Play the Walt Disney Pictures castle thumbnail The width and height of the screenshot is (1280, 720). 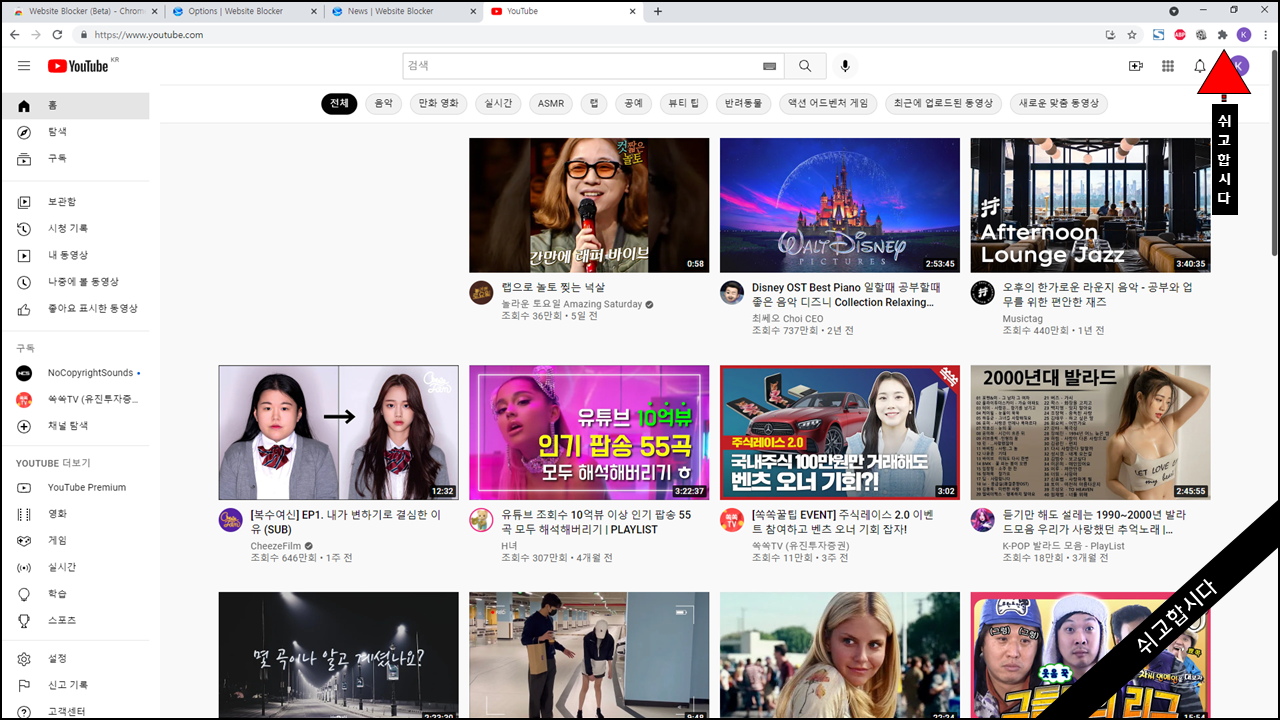(x=840, y=205)
